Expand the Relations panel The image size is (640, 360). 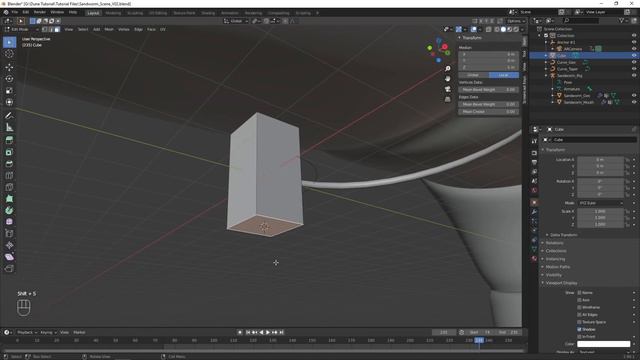554,243
